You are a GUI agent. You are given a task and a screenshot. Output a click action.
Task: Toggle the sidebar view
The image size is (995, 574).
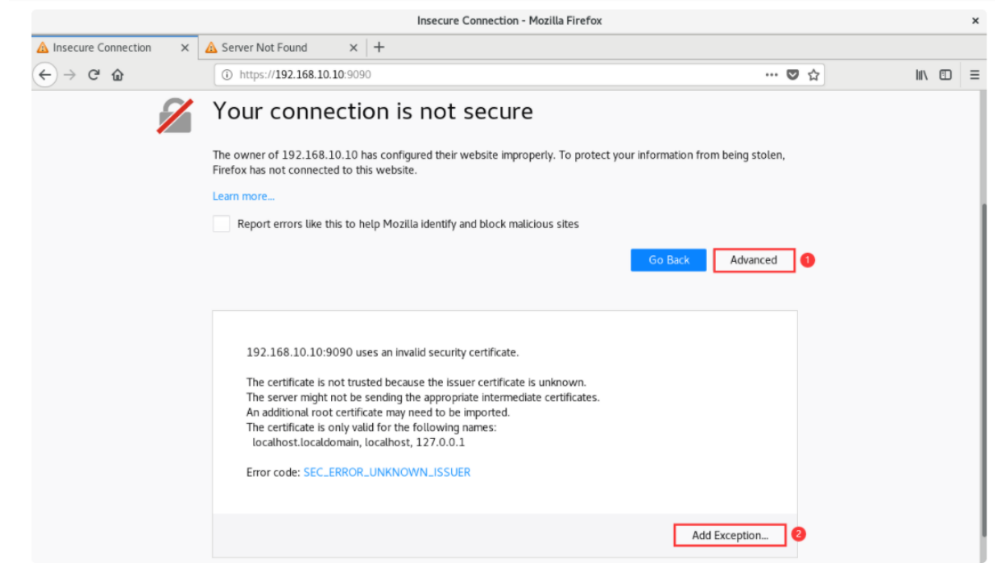946,75
